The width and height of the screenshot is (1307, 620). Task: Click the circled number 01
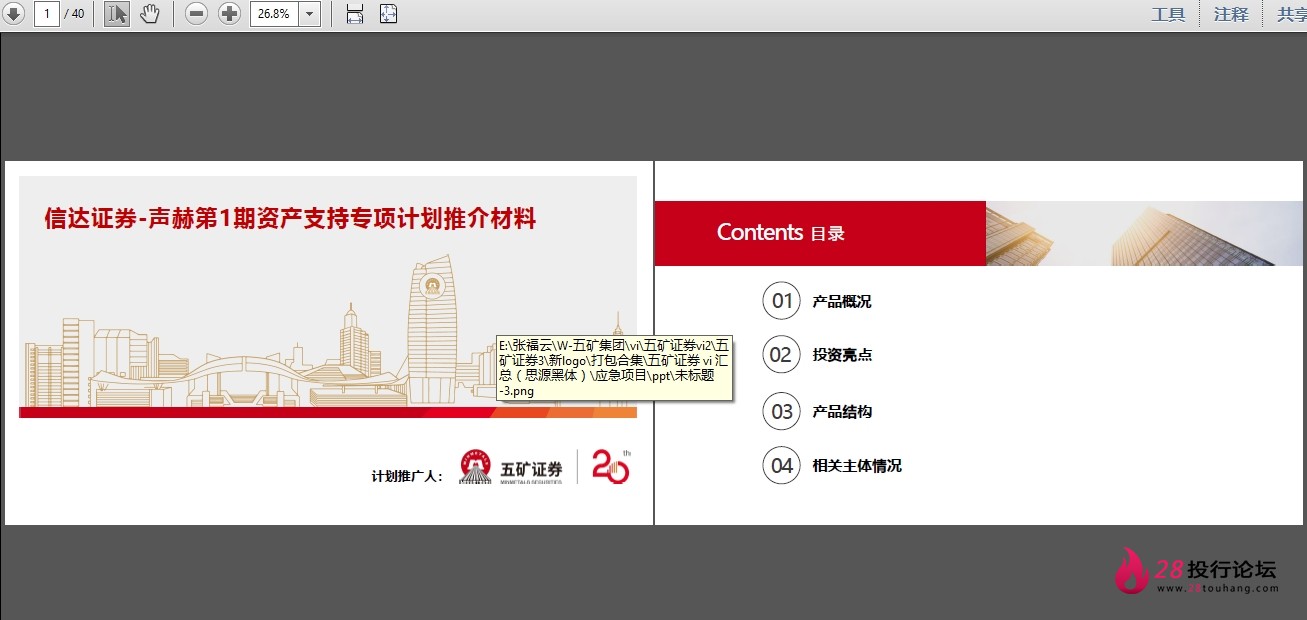coord(782,301)
